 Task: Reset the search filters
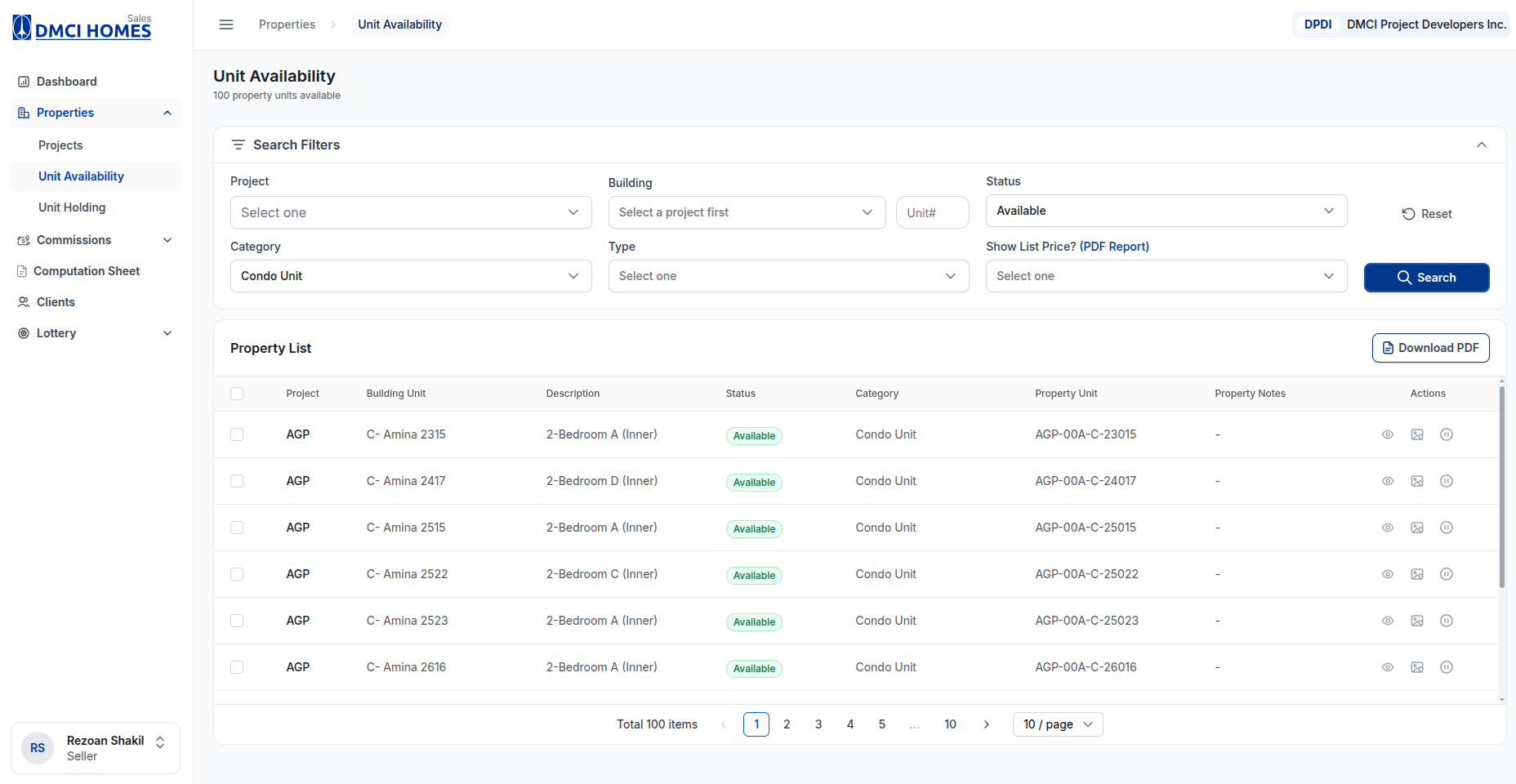pyautogui.click(x=1426, y=214)
